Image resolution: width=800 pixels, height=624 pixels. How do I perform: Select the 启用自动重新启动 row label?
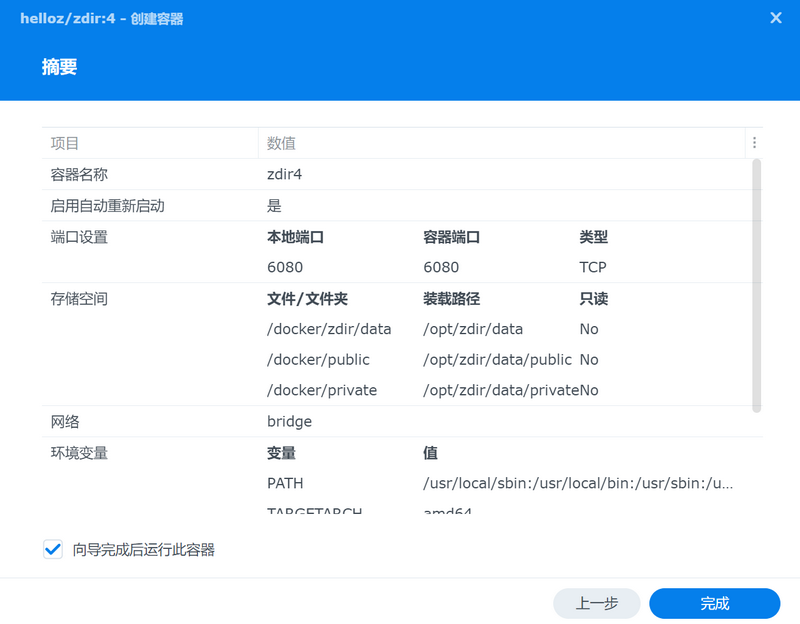pos(108,206)
